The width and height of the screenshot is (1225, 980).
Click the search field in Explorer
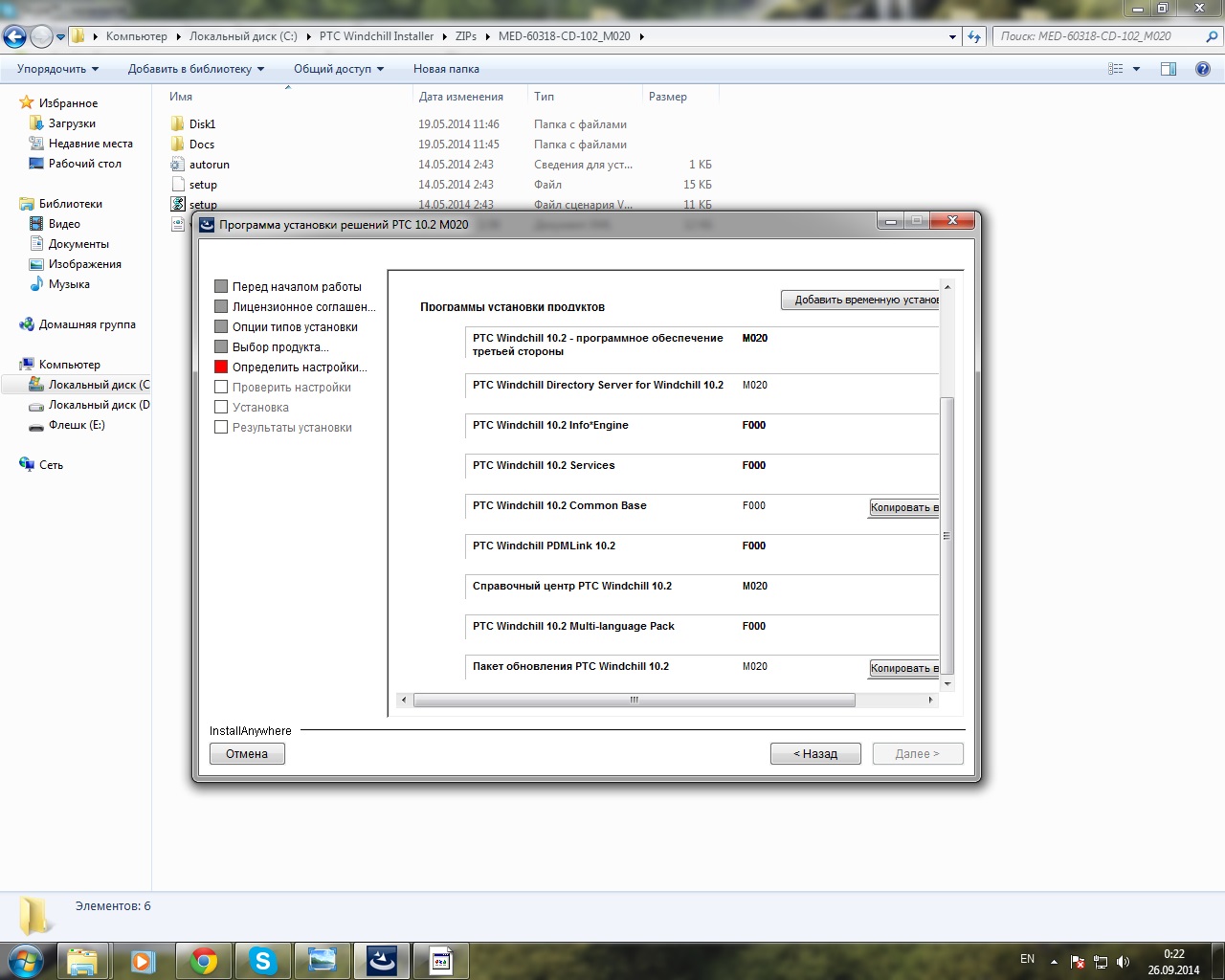tap(1100, 36)
